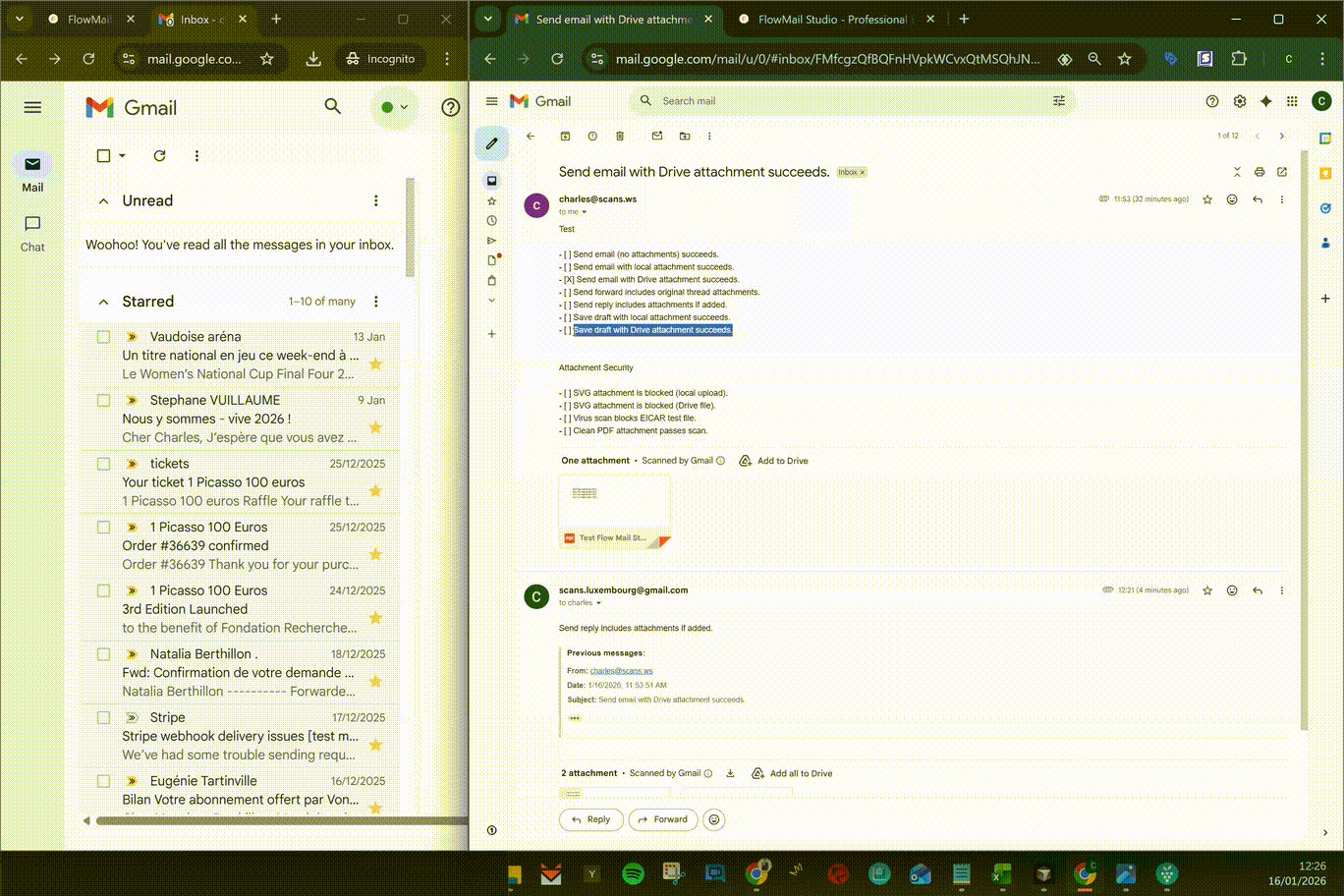Open Chat in the left sidebar
This screenshot has height=896, width=1344.
tap(32, 233)
